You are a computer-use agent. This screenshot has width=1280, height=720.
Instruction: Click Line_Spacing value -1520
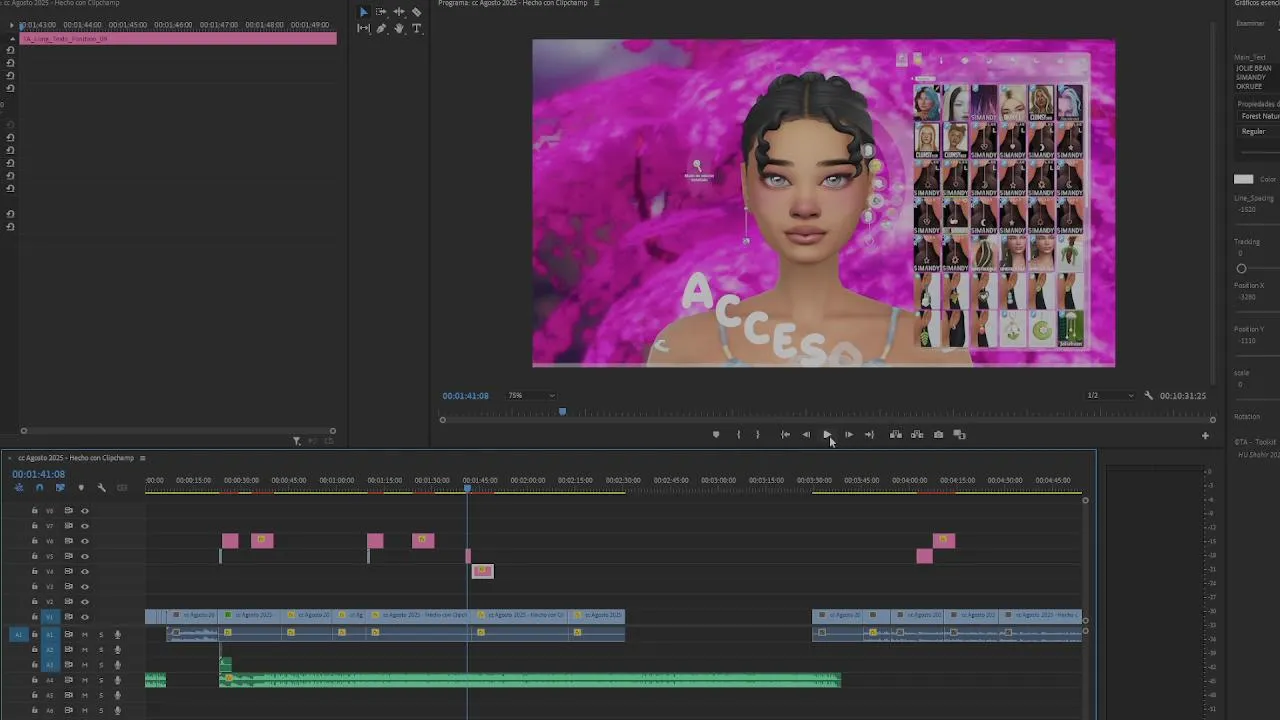1247,210
